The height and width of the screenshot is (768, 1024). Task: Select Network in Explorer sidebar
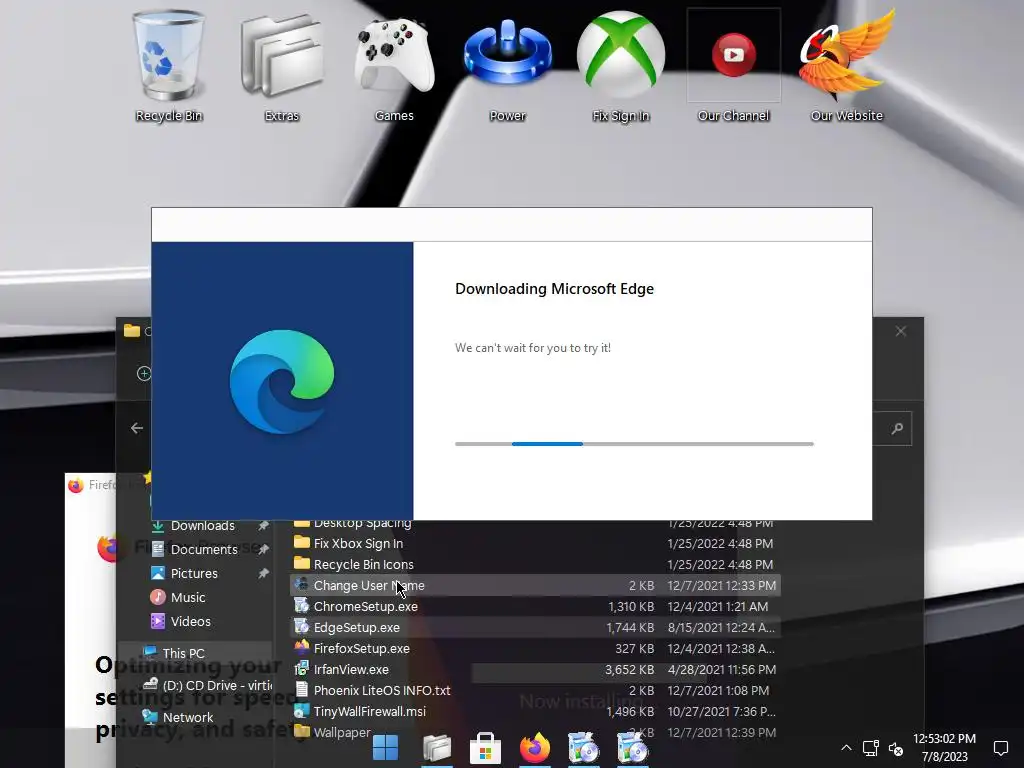point(188,717)
